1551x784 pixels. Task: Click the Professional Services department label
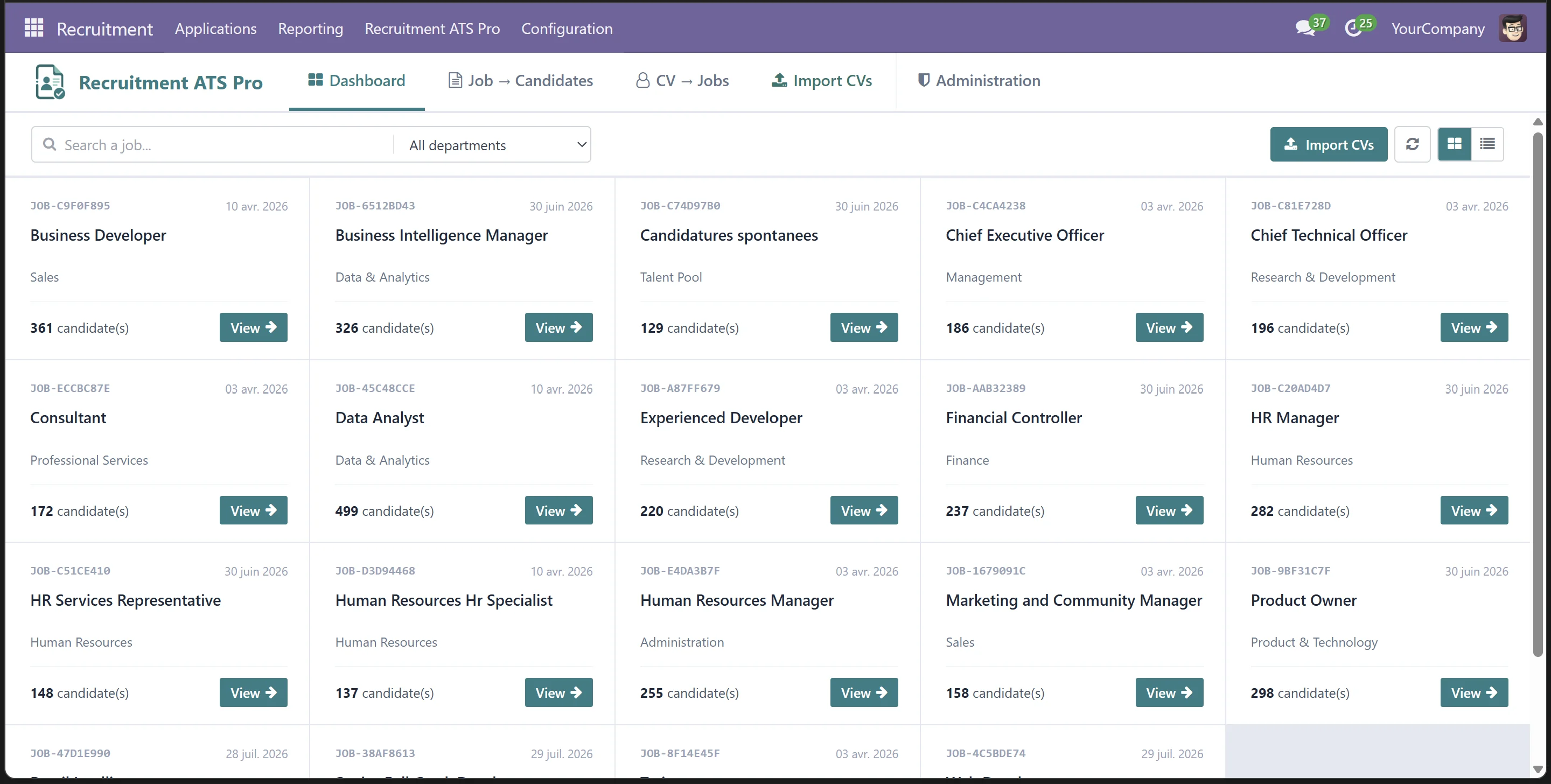tap(89, 460)
